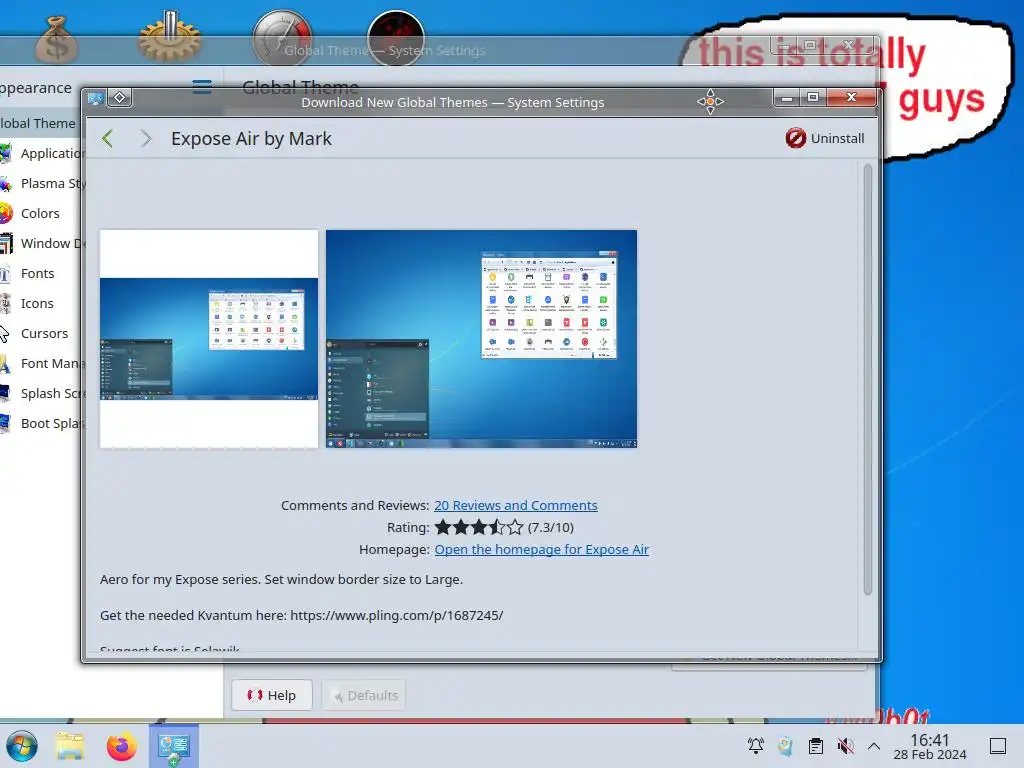Click the Fonts icon in sidebar

coord(5,274)
